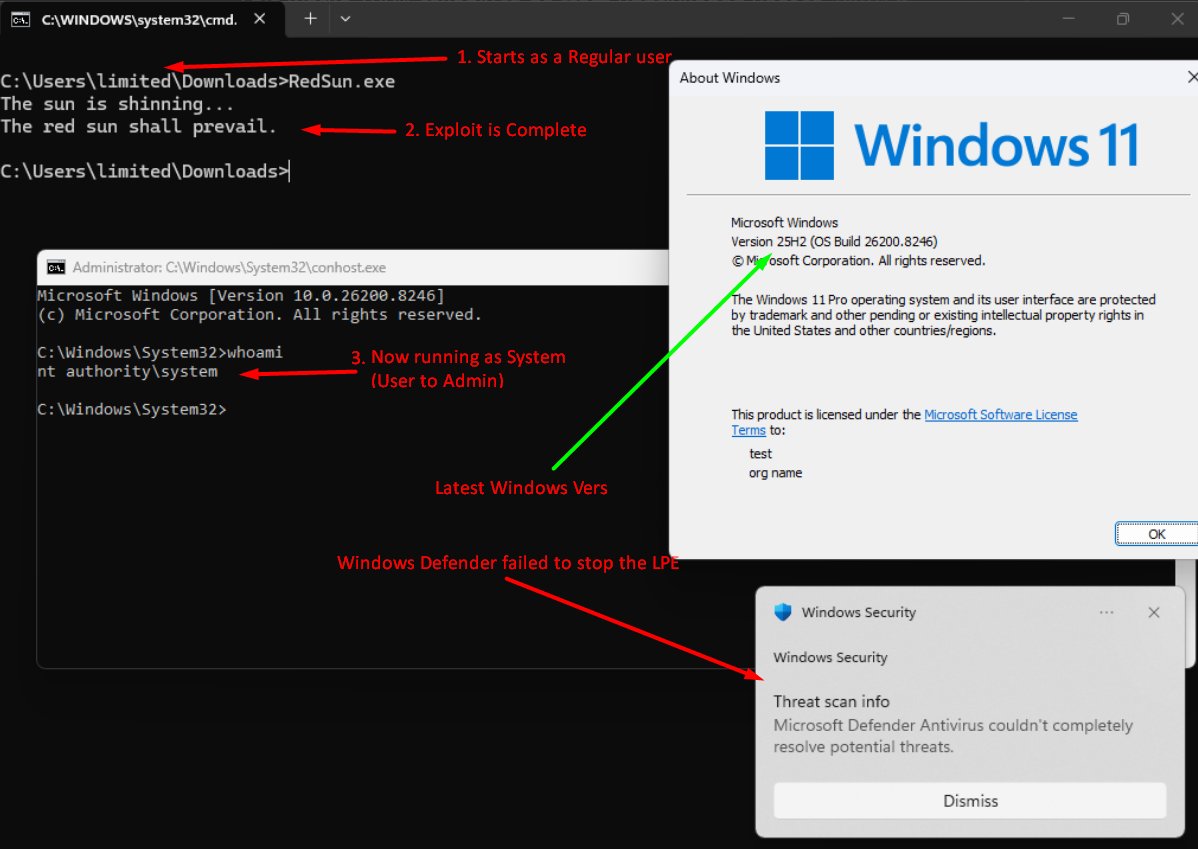Dismiss the Windows Security notification
The width and height of the screenshot is (1198, 849).
tap(970, 801)
